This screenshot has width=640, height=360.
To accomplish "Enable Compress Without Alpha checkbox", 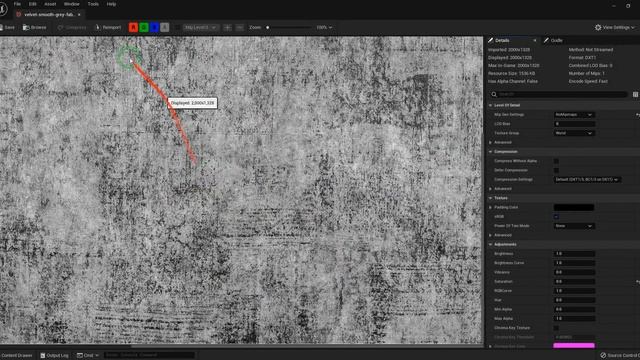I will tap(556, 161).
